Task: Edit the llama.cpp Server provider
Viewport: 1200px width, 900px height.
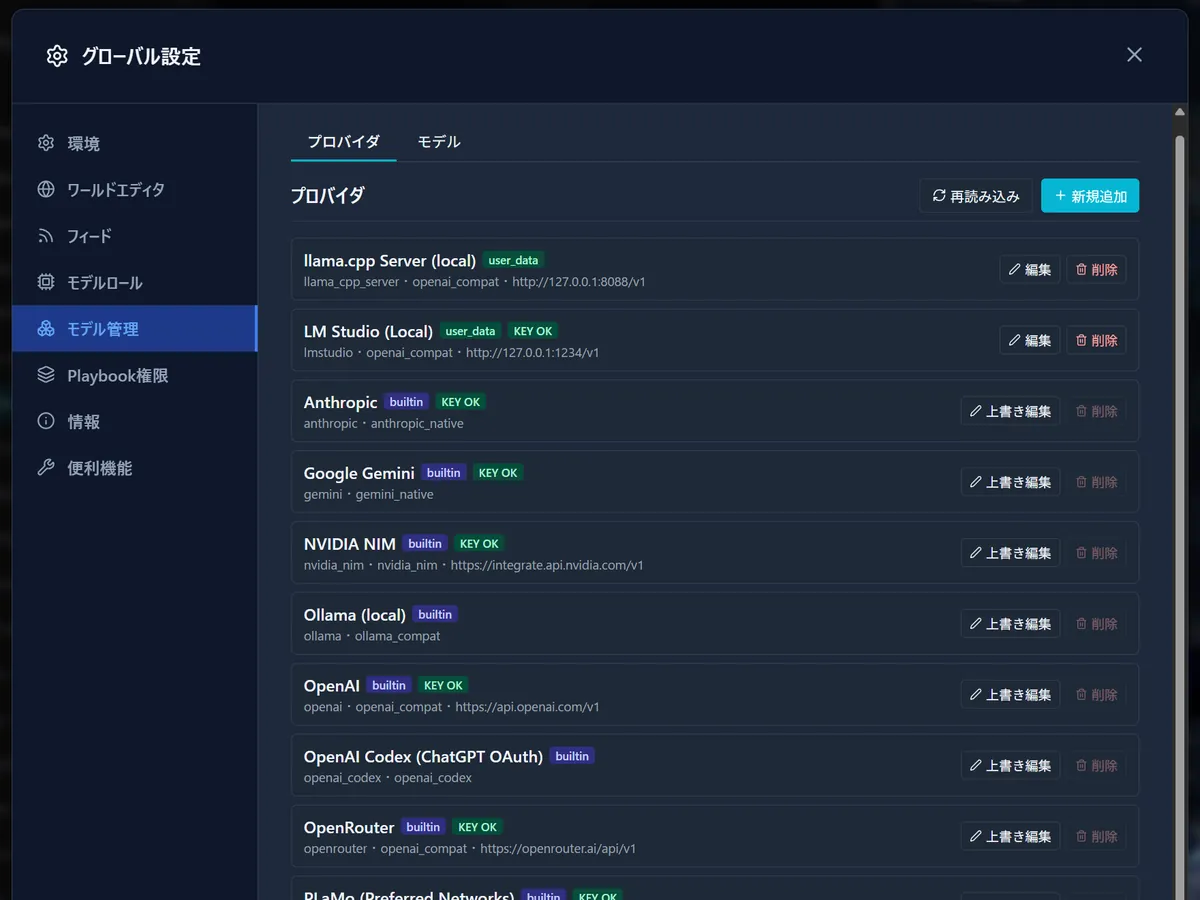Action: point(1030,269)
